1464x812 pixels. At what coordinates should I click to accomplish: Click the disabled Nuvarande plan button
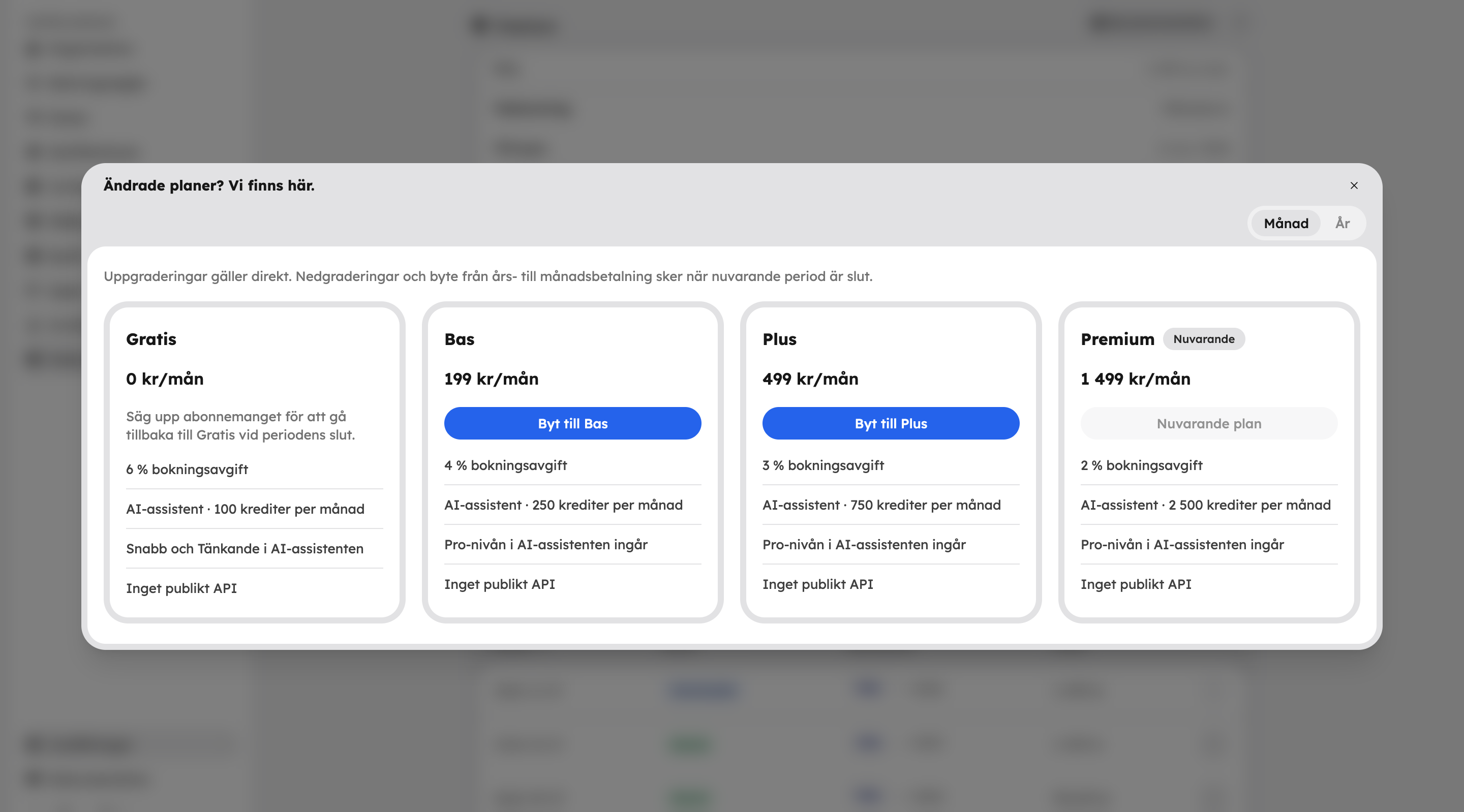pos(1209,423)
